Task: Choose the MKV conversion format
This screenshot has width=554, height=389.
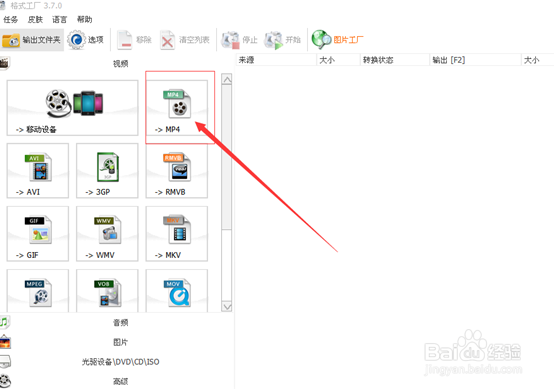Action: (177, 234)
